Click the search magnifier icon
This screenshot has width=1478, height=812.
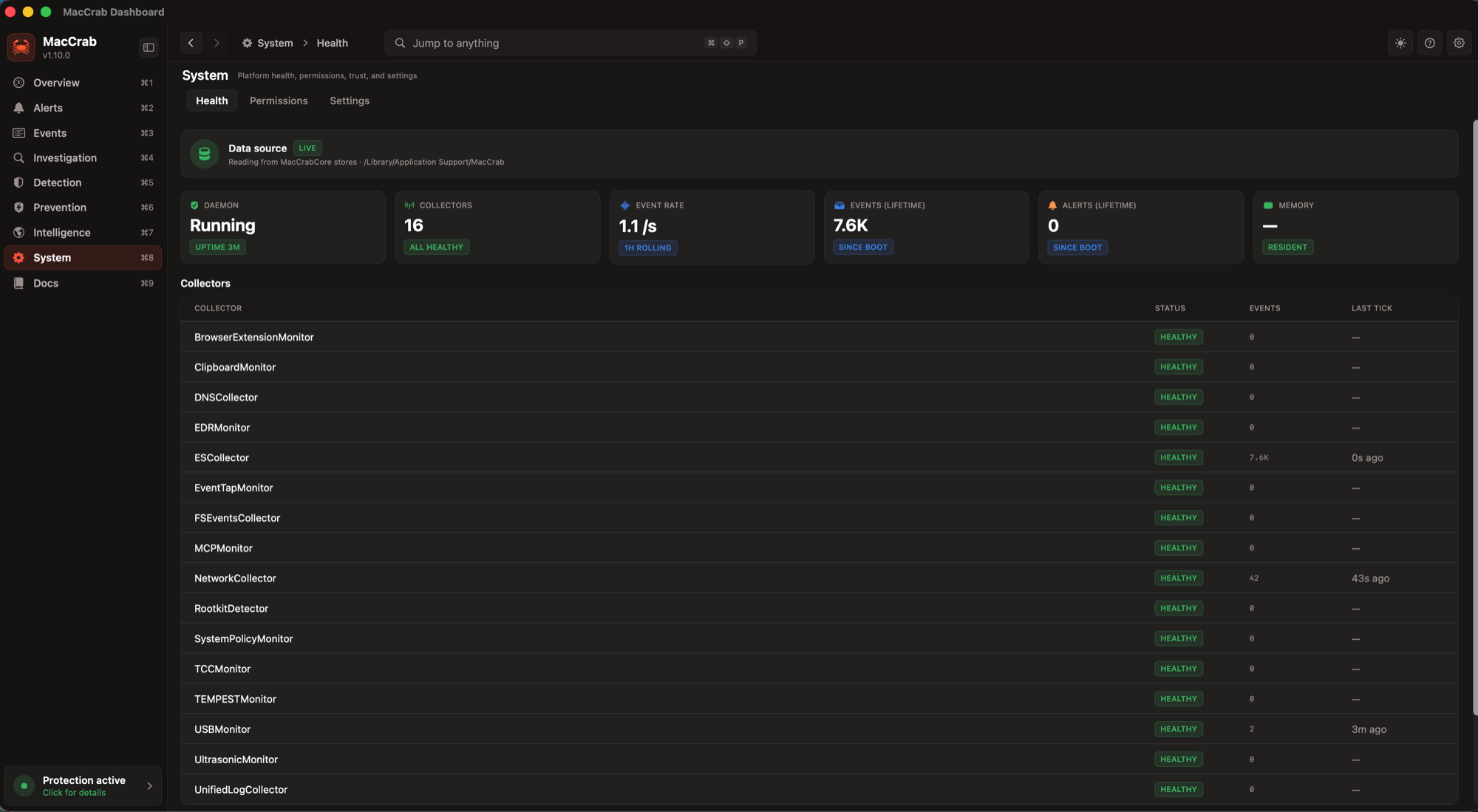pos(400,43)
